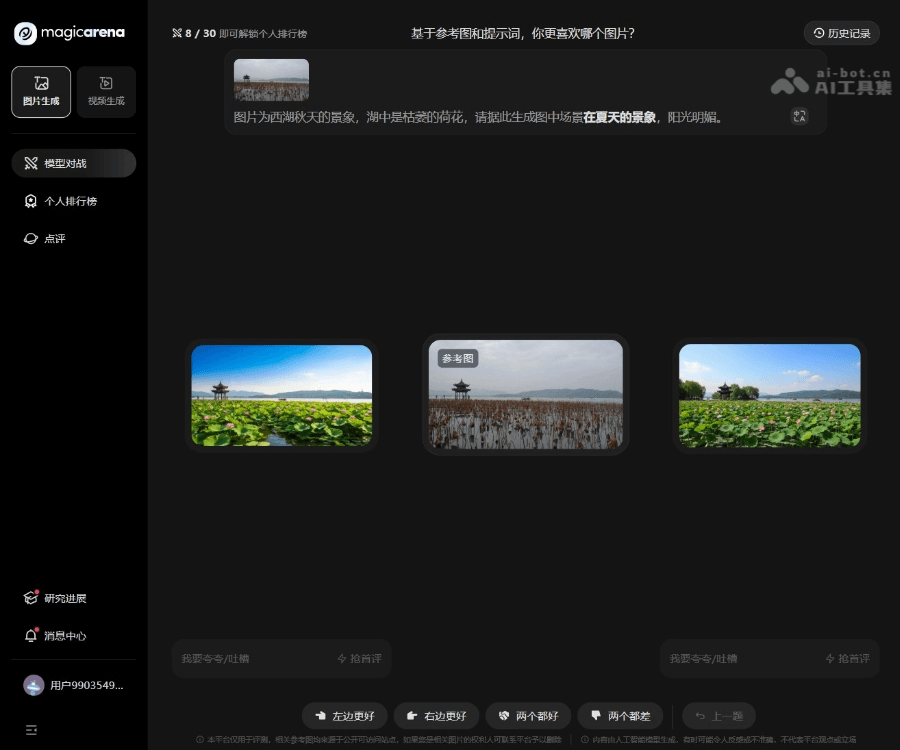Collapse the sidebar with the bottom menu icon
The image size is (900, 750).
click(31, 730)
